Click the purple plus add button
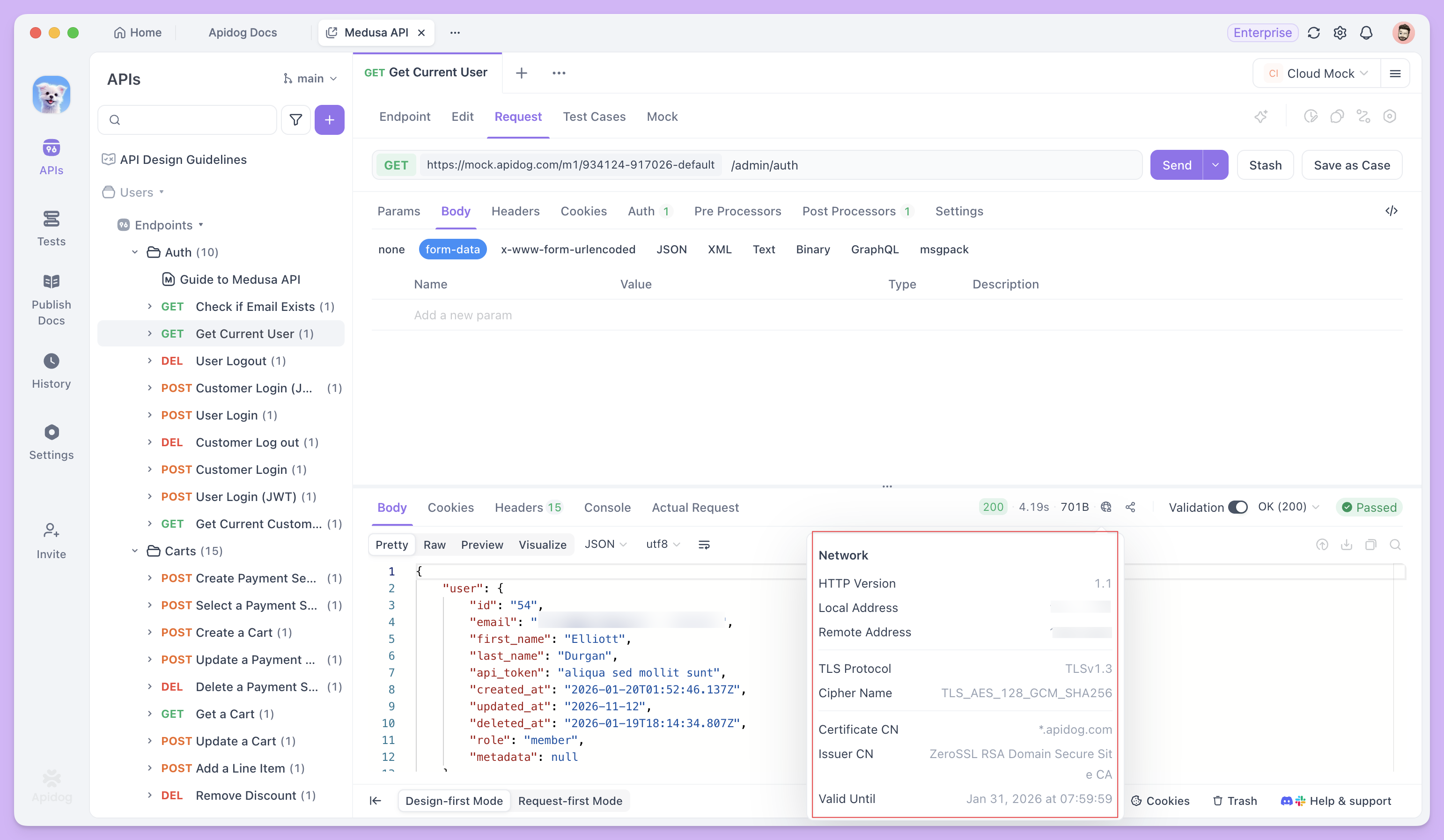1444x840 pixels. [x=330, y=120]
